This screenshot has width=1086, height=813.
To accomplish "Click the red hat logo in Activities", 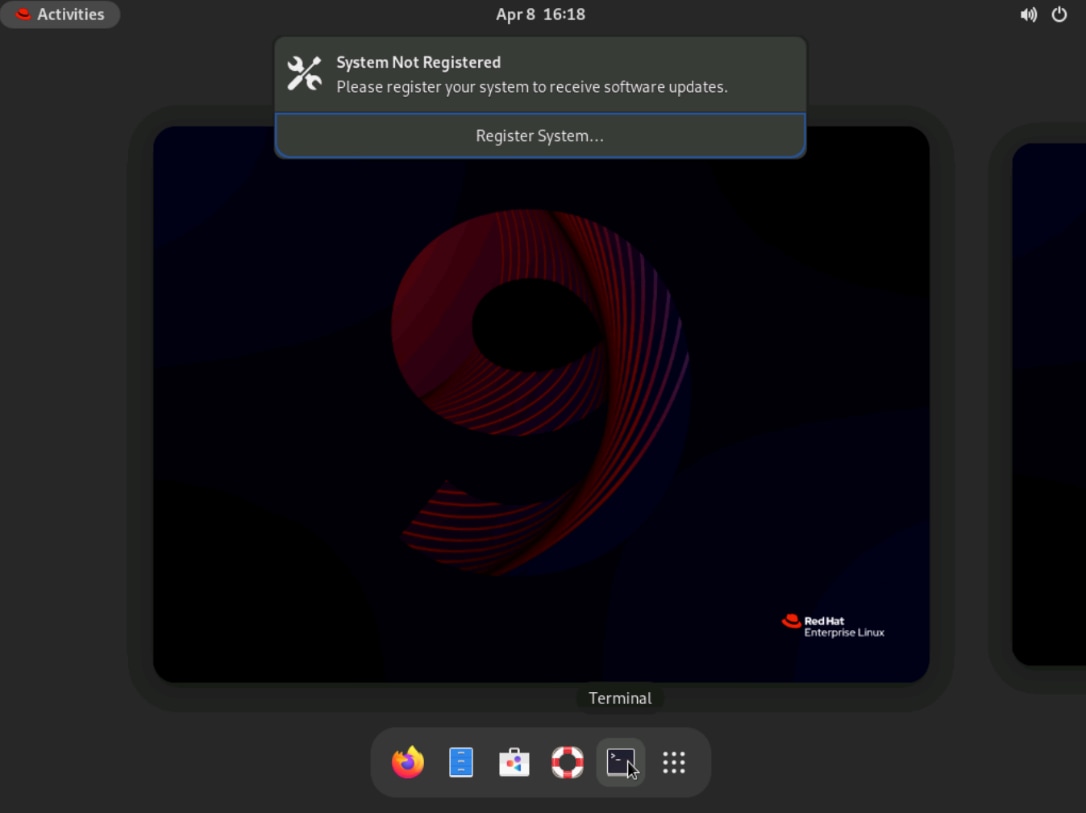I will click(x=23, y=15).
